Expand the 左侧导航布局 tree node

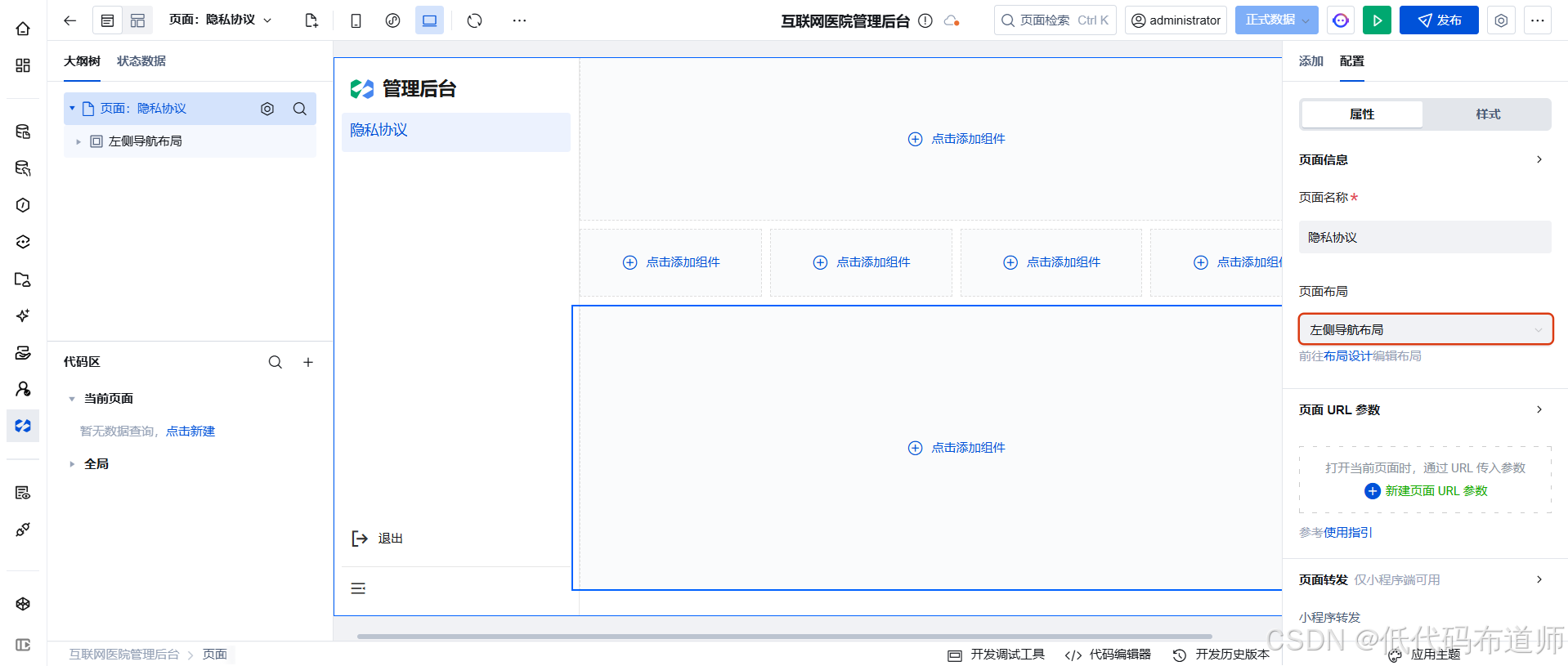point(78,141)
